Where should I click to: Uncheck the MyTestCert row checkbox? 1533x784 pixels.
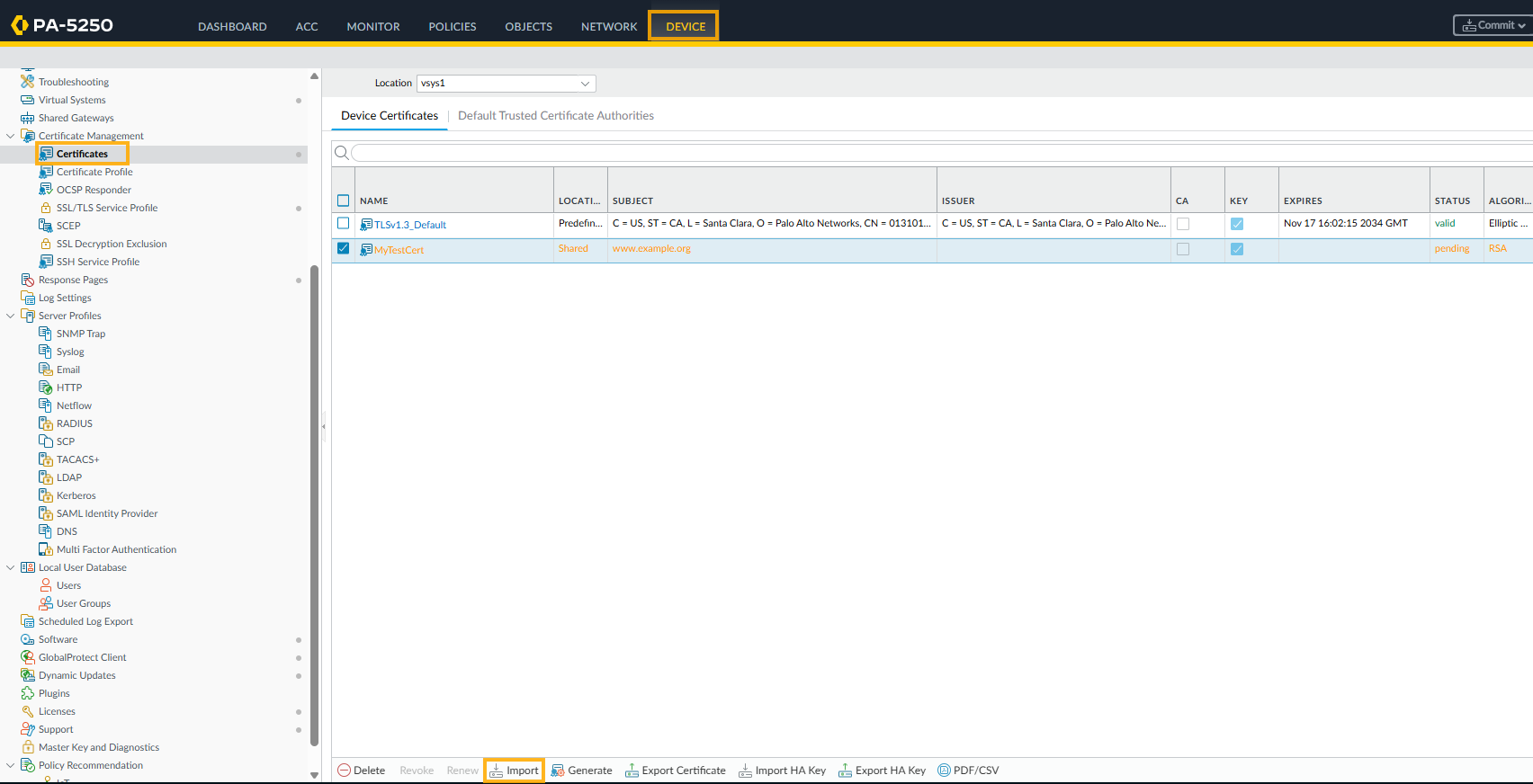[x=343, y=248]
